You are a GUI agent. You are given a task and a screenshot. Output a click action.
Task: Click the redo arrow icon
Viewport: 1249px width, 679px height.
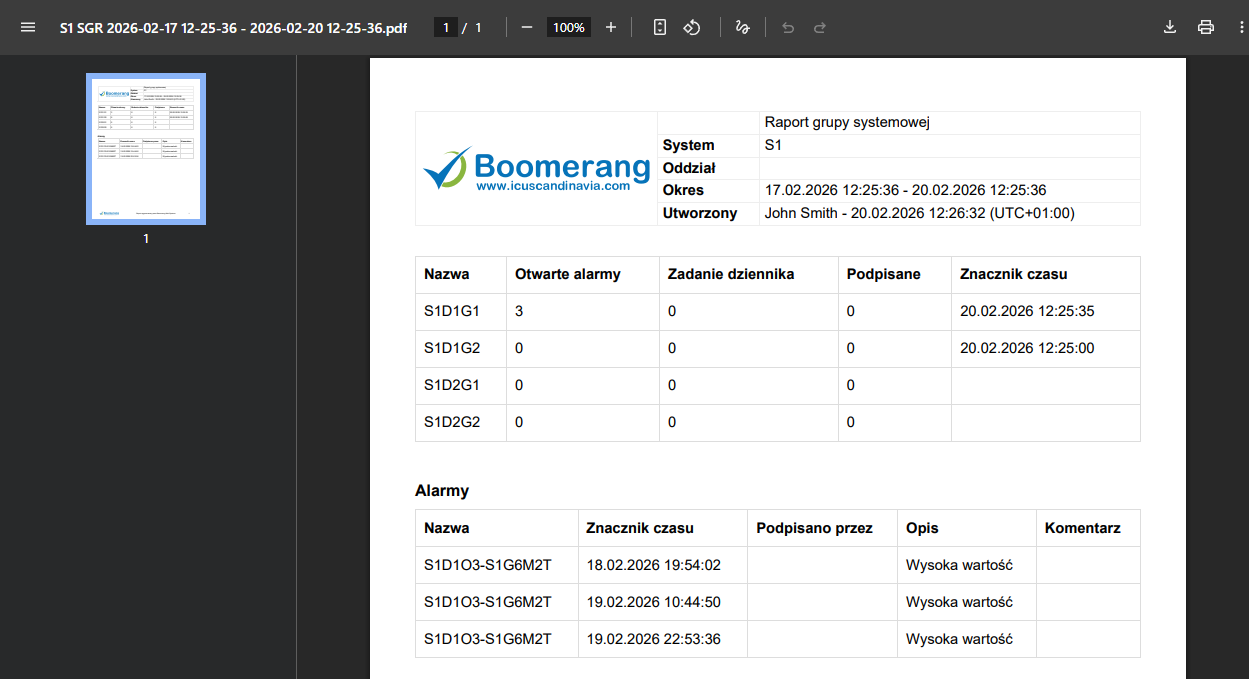(x=820, y=27)
